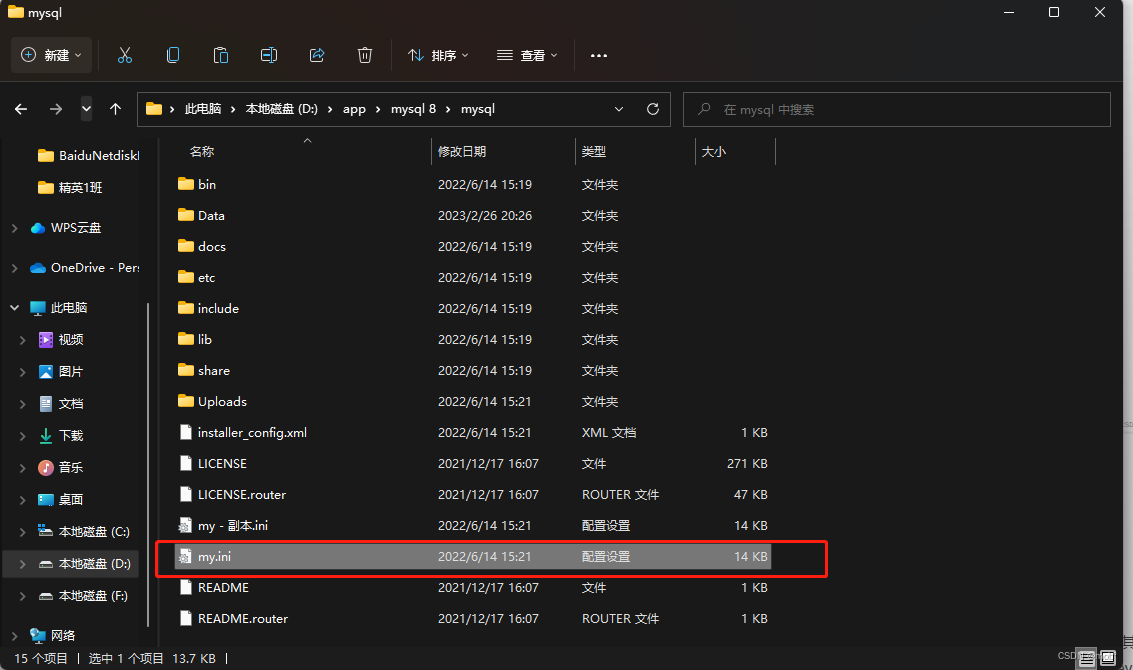Select BaiduNetdisk folder in sidebar
This screenshot has height=670, width=1133.
pyautogui.click(x=88, y=155)
